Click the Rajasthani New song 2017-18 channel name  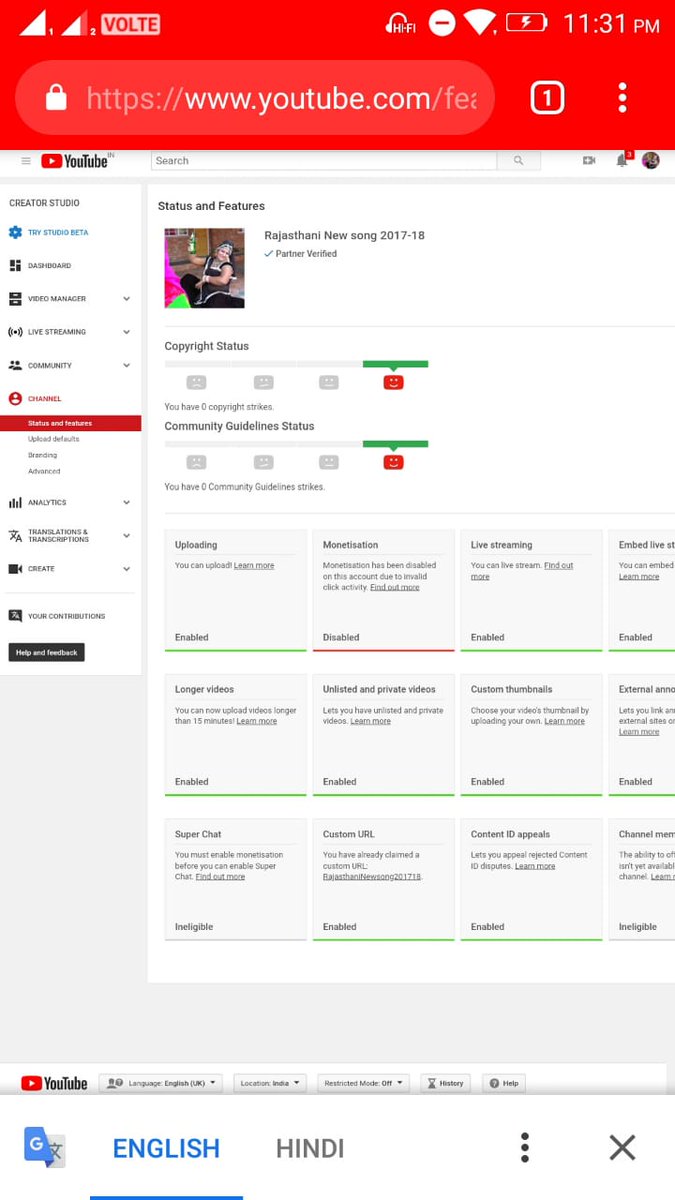coord(344,236)
